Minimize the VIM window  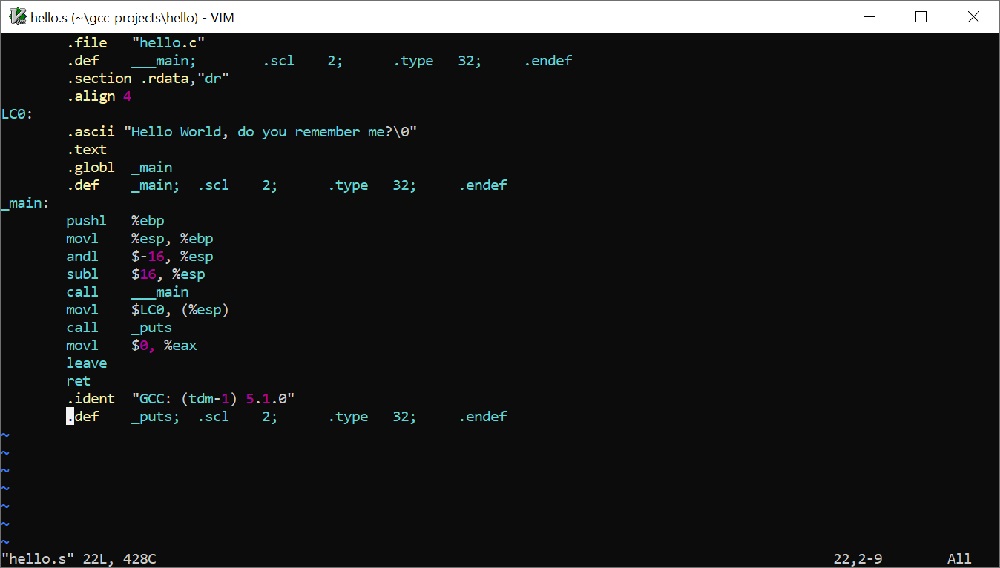point(869,17)
